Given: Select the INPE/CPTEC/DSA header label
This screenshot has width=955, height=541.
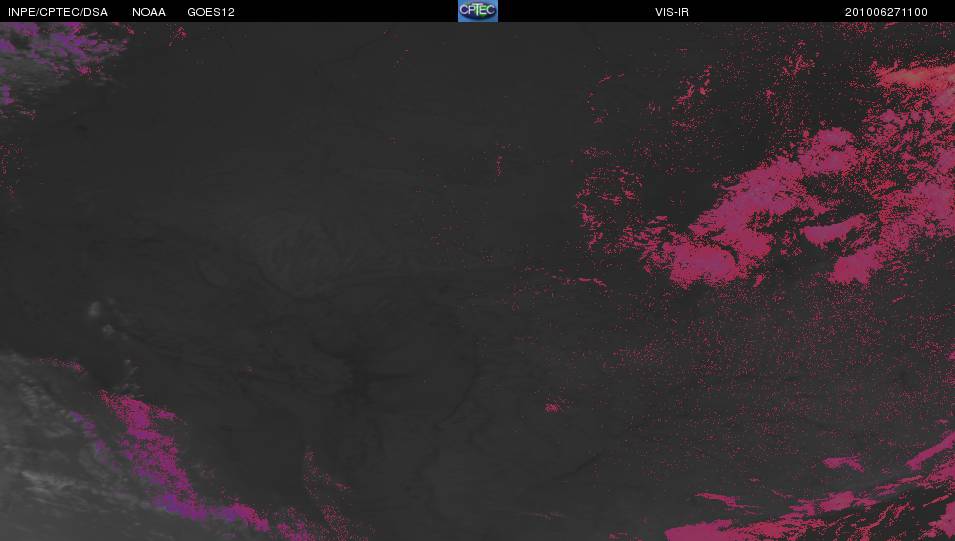Looking at the screenshot, I should coord(58,12).
